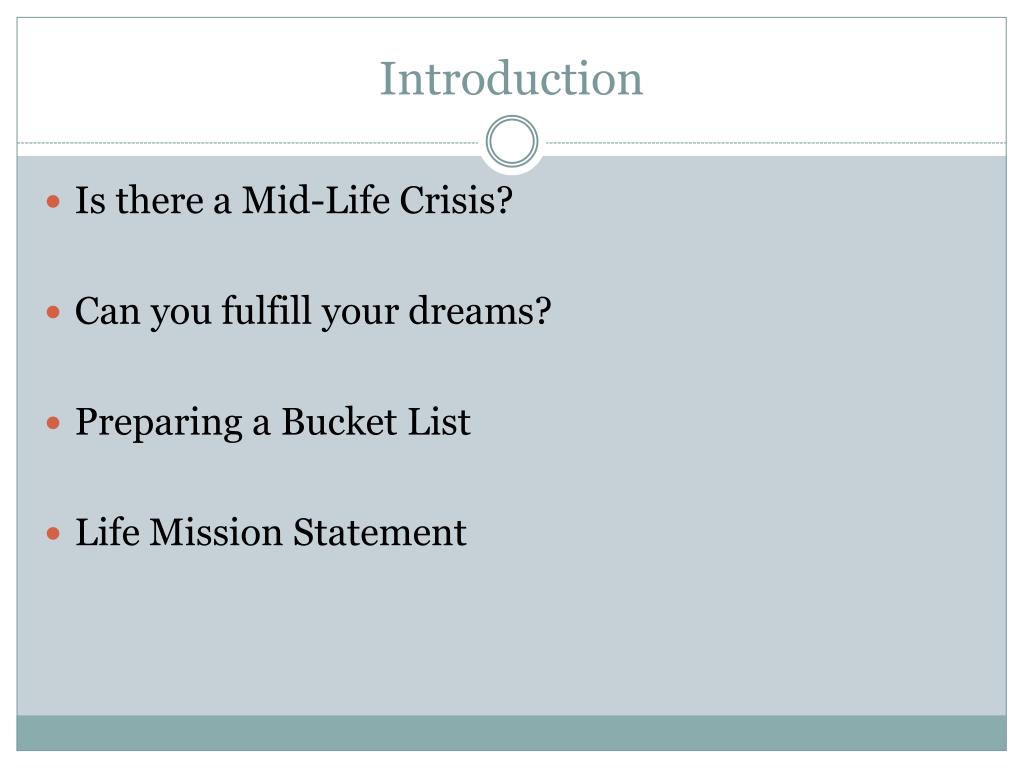1024x768 pixels.
Task: Click the word Bucket in third bullet
Action: [x=339, y=422]
